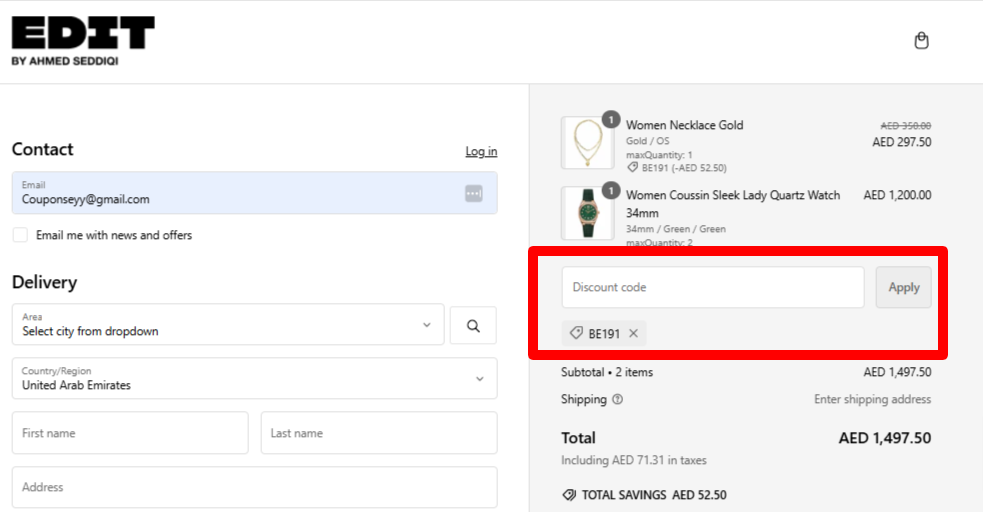Screen dimensions: 983x512
Task: Click the Last name field
Action: pos(378,433)
